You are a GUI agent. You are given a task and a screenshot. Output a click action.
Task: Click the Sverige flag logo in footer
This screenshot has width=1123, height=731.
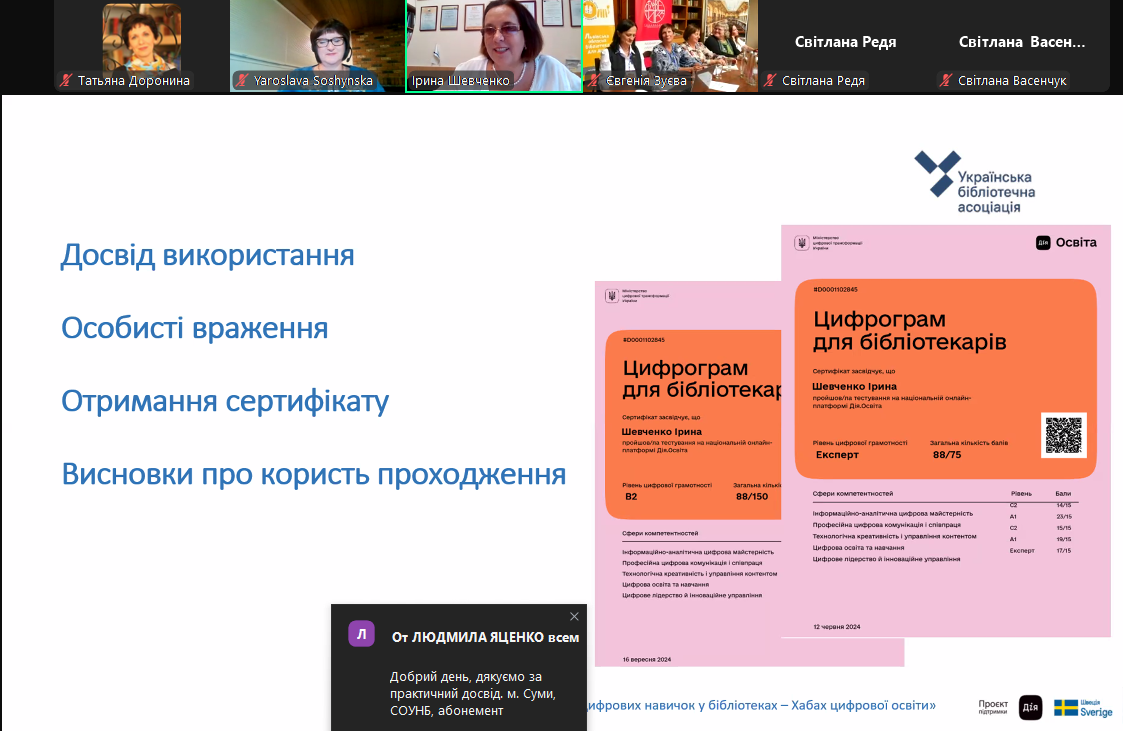[1083, 707]
